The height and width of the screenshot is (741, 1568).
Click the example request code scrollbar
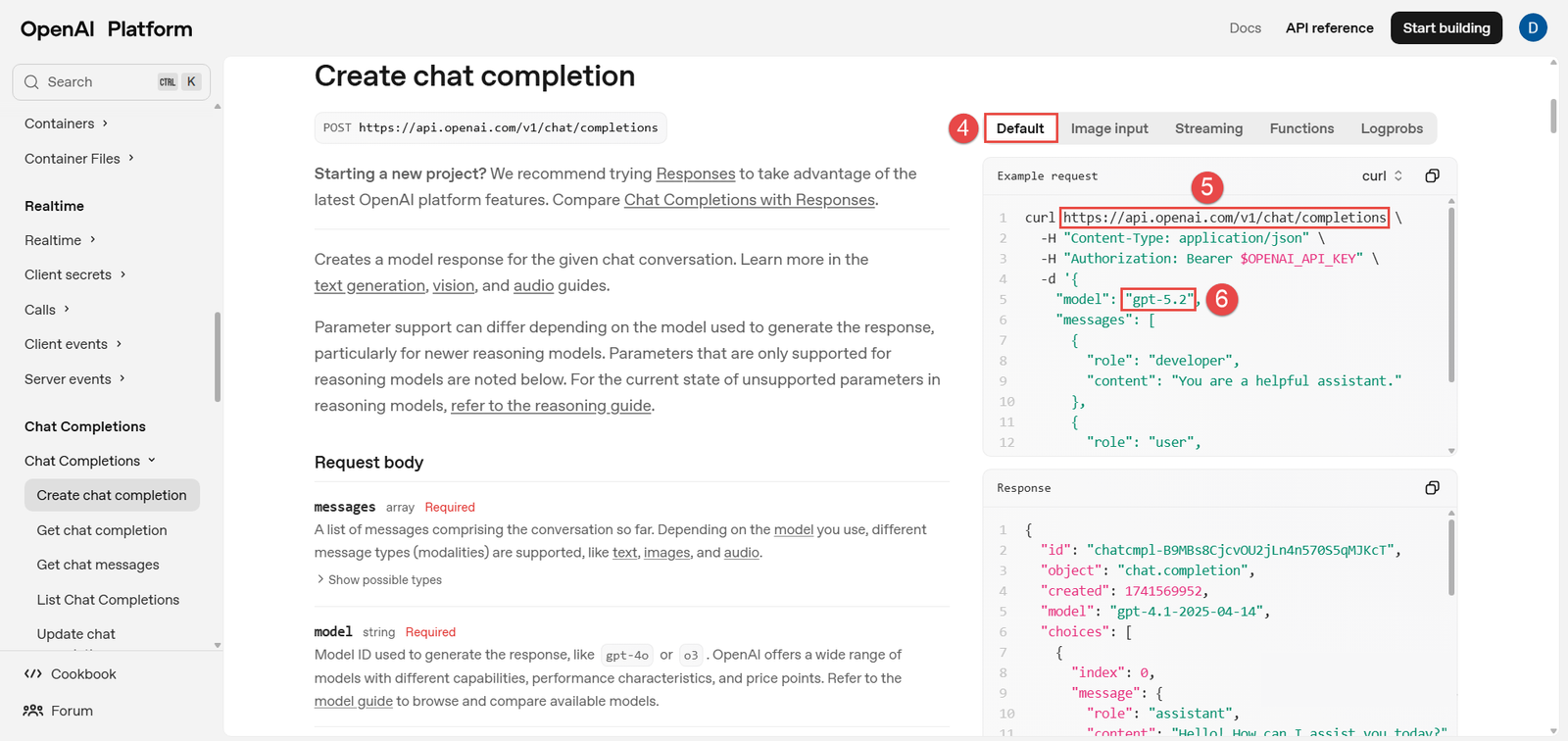1451,294
